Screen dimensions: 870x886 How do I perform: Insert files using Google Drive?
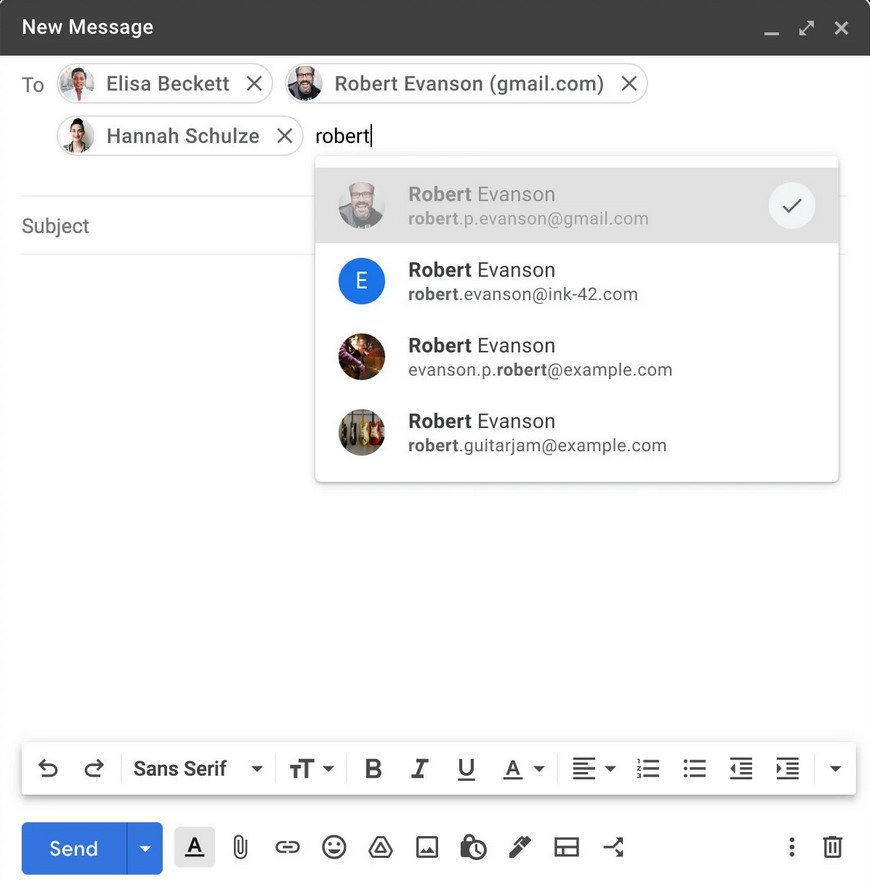(x=380, y=847)
